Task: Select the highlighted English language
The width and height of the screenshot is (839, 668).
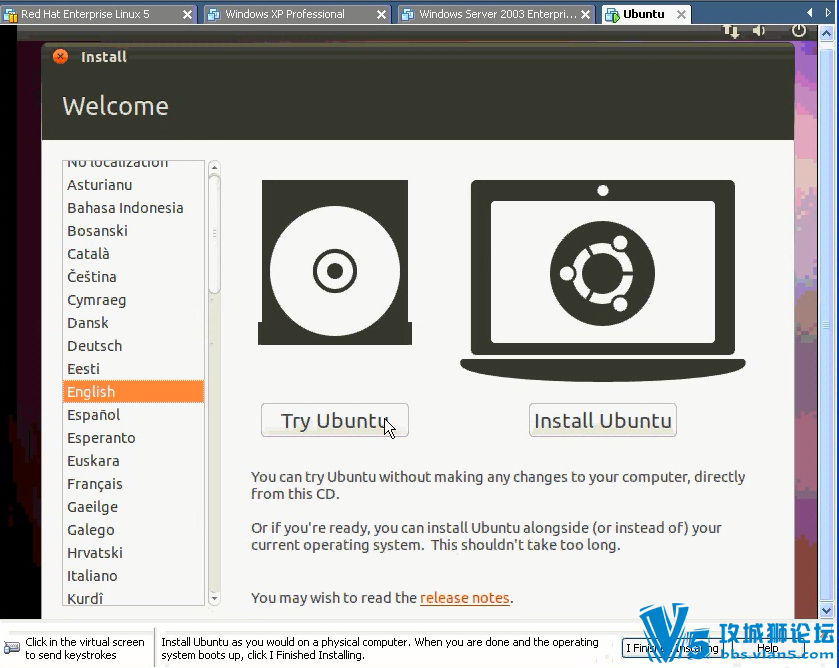Action: coord(133,392)
